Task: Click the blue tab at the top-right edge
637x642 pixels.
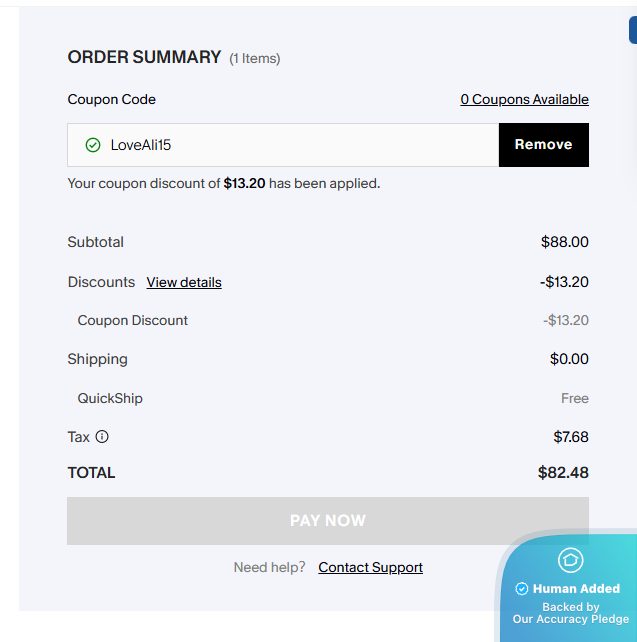Action: [632, 30]
